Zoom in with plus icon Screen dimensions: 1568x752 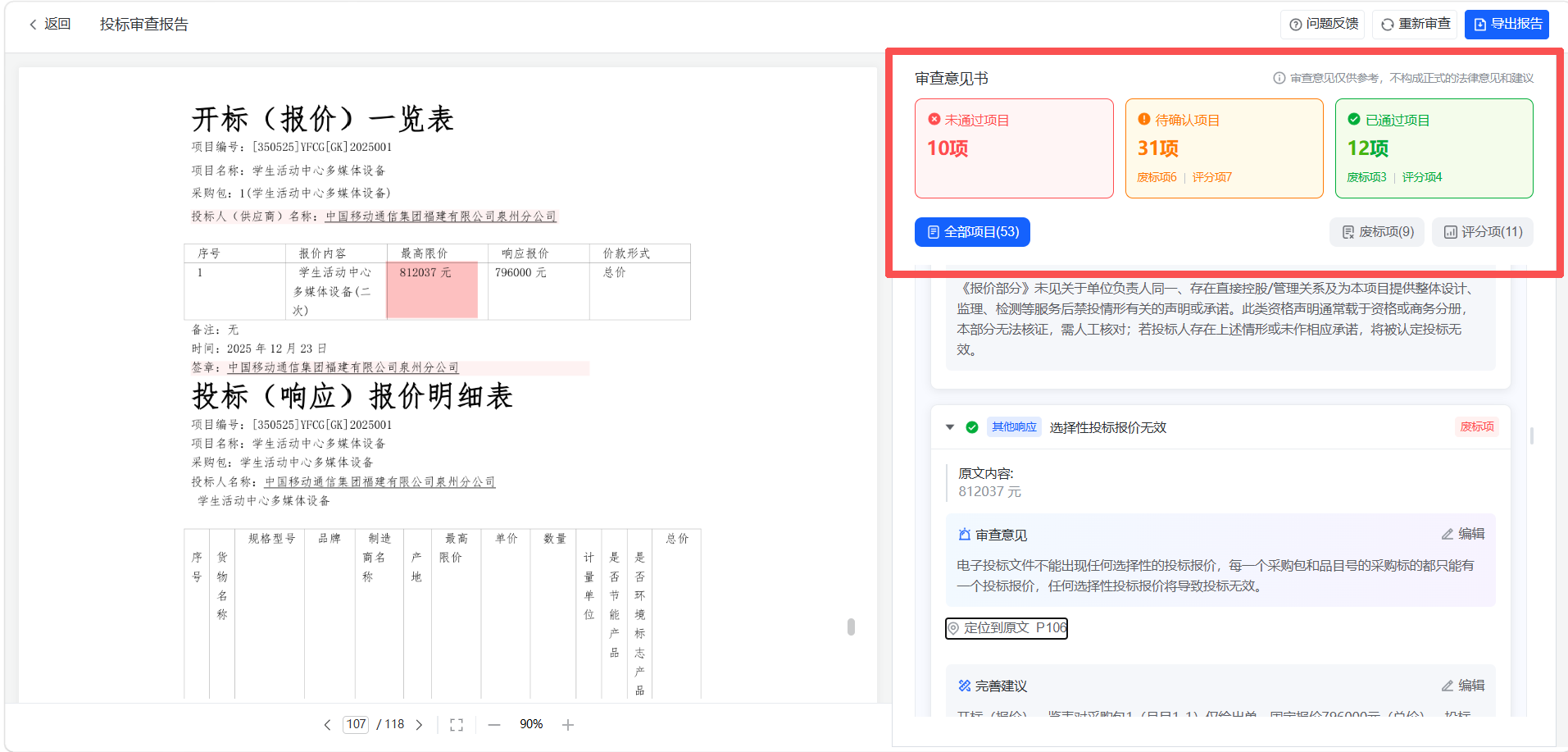point(568,725)
